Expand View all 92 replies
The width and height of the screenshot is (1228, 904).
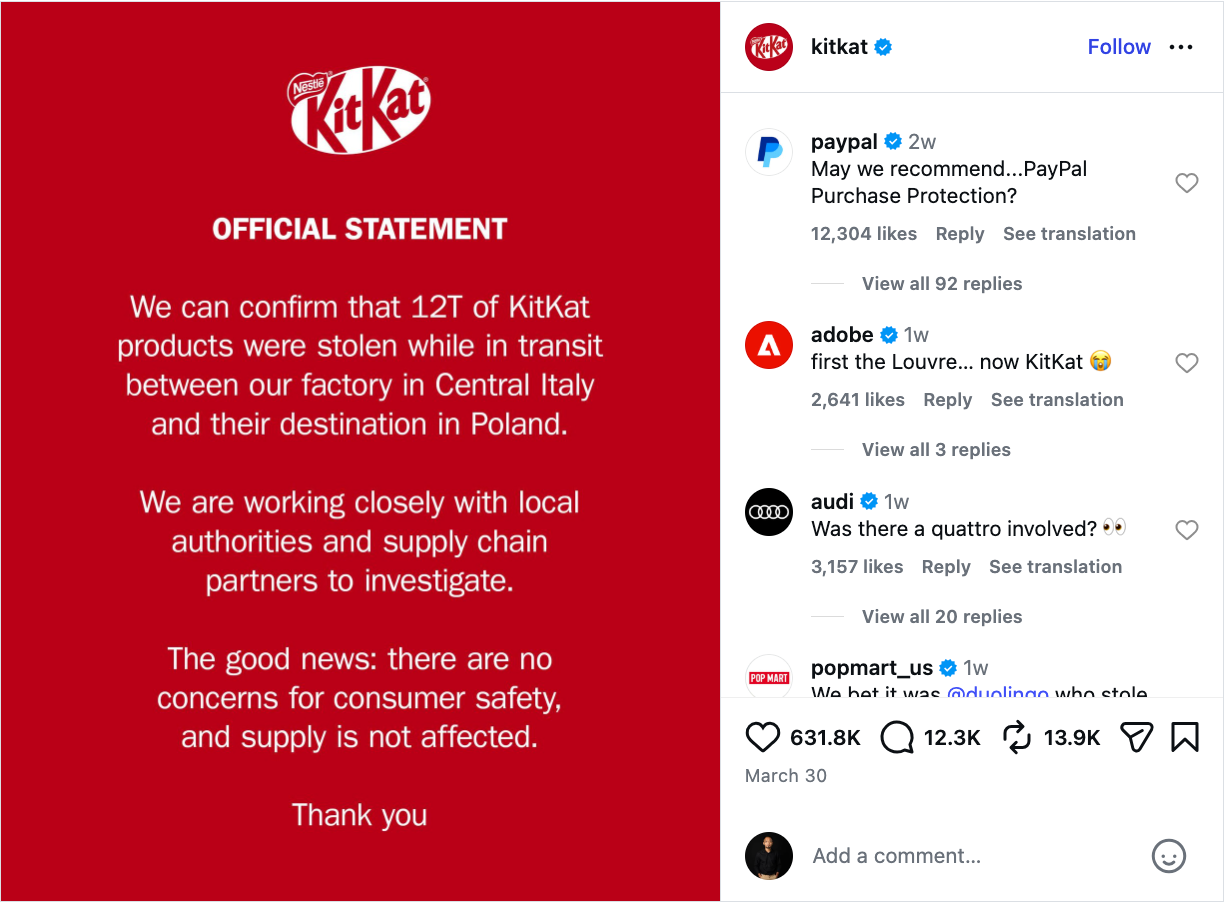coord(942,284)
